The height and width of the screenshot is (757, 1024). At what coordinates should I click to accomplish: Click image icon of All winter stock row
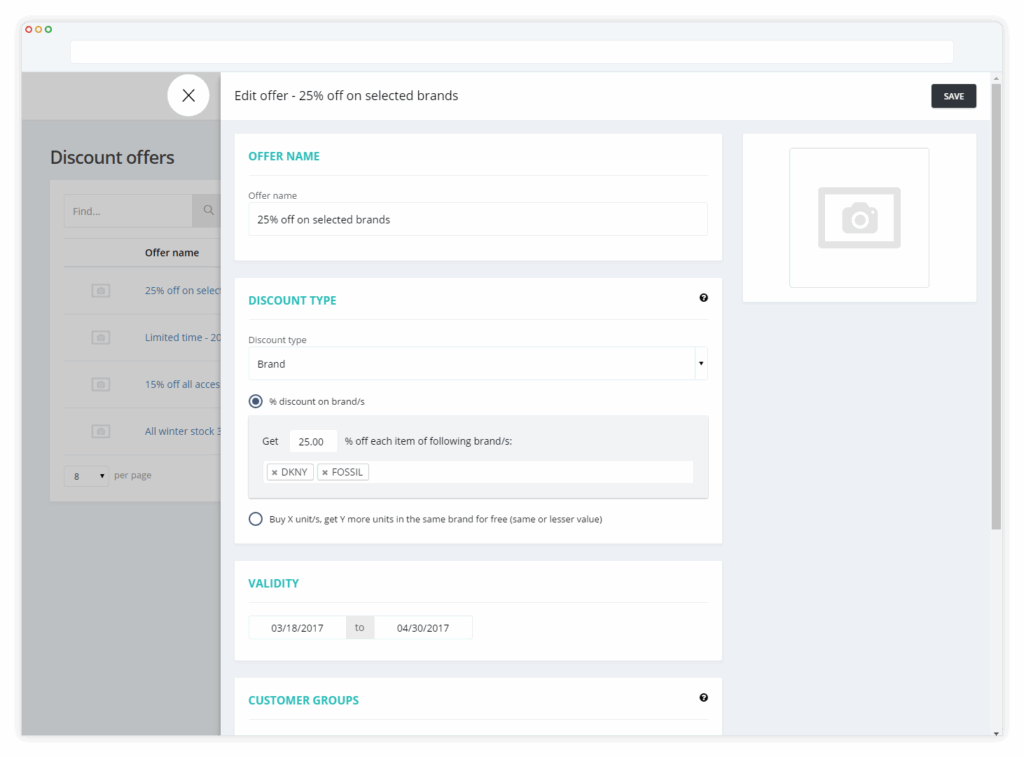101,432
